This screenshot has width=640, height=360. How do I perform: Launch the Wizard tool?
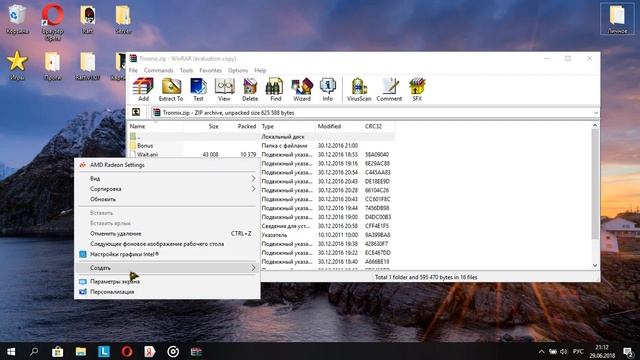coord(302,89)
